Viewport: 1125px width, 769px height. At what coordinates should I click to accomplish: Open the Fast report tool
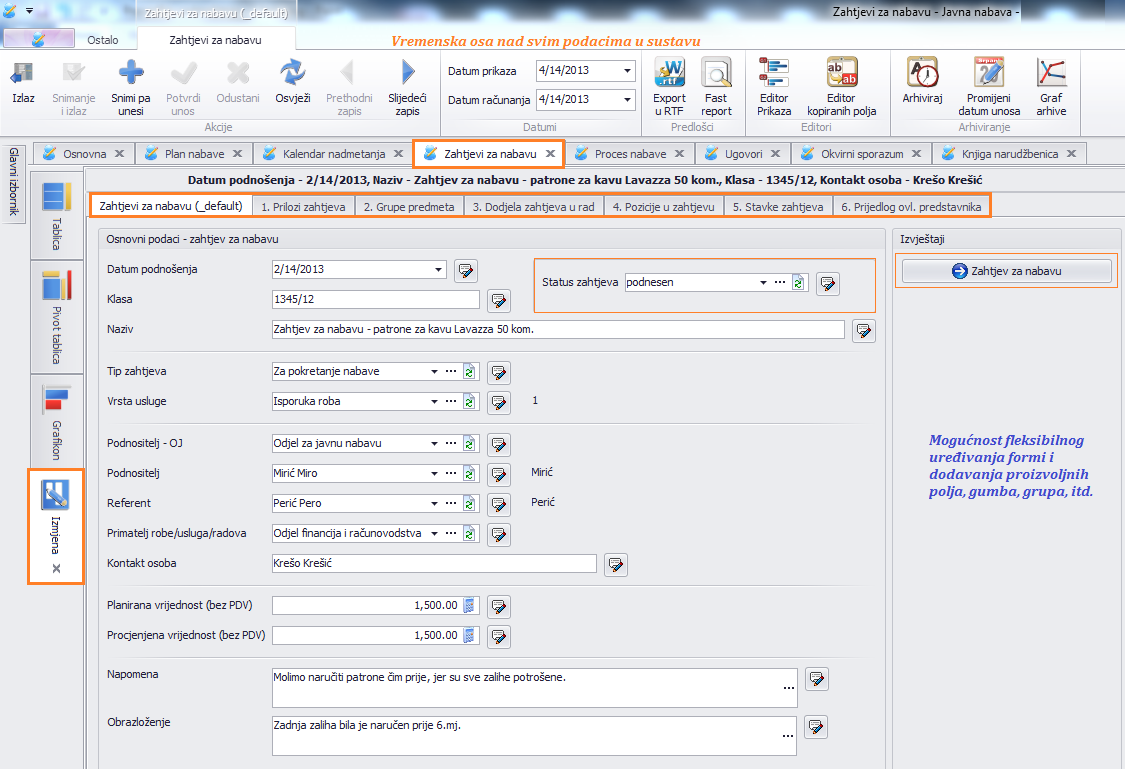pos(716,72)
